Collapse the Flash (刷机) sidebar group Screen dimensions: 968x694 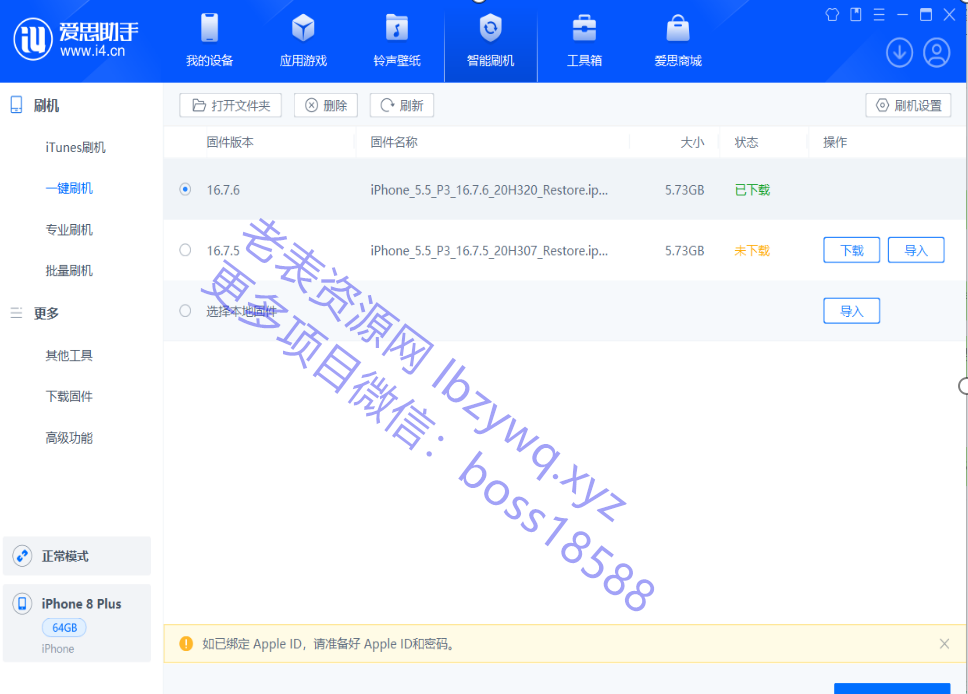(46, 106)
